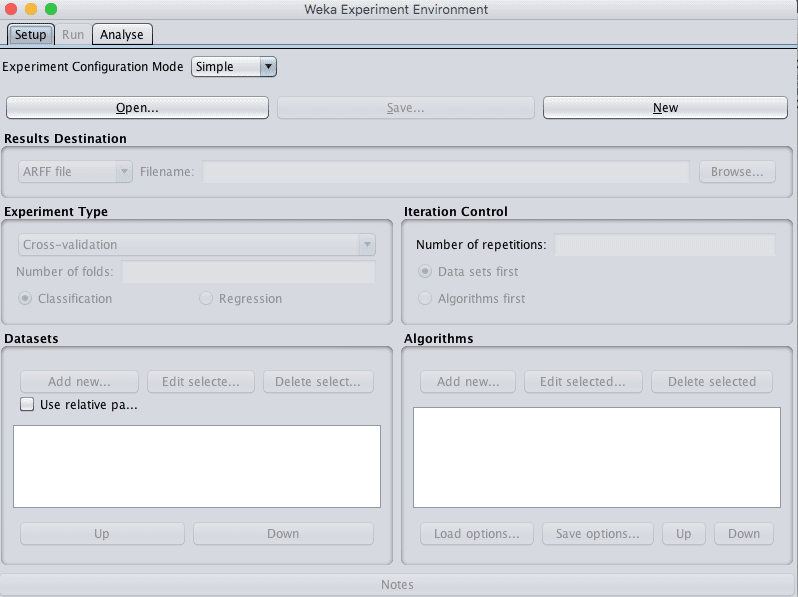Click the Number of repetitions field
This screenshot has width=798, height=597.
[x=665, y=245]
